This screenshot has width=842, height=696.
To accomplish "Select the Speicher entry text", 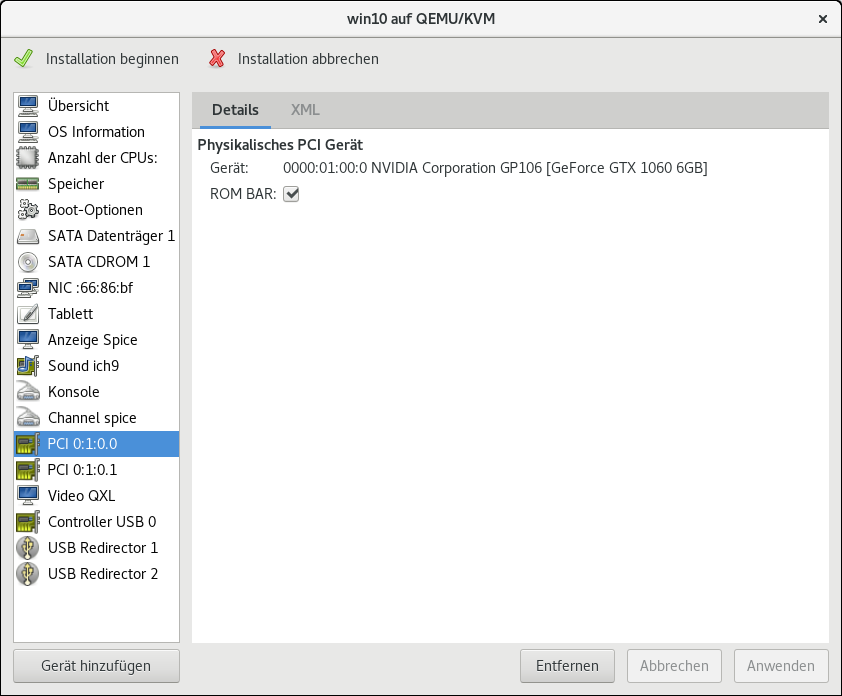I will pos(76,184).
